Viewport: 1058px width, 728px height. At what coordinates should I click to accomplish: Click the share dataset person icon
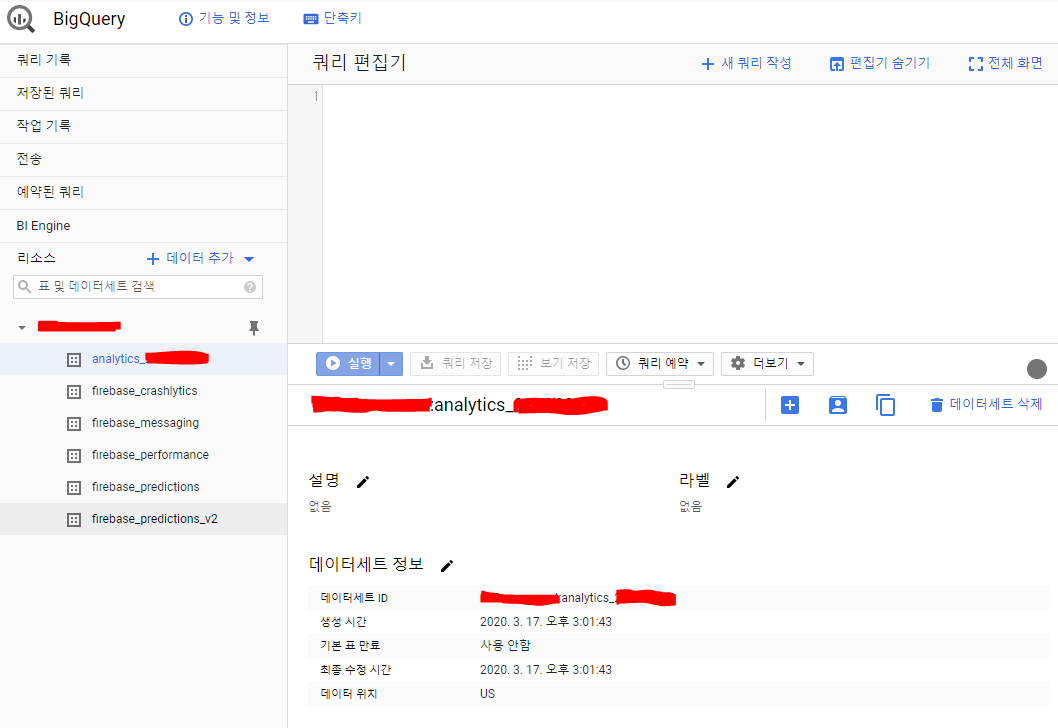(837, 405)
